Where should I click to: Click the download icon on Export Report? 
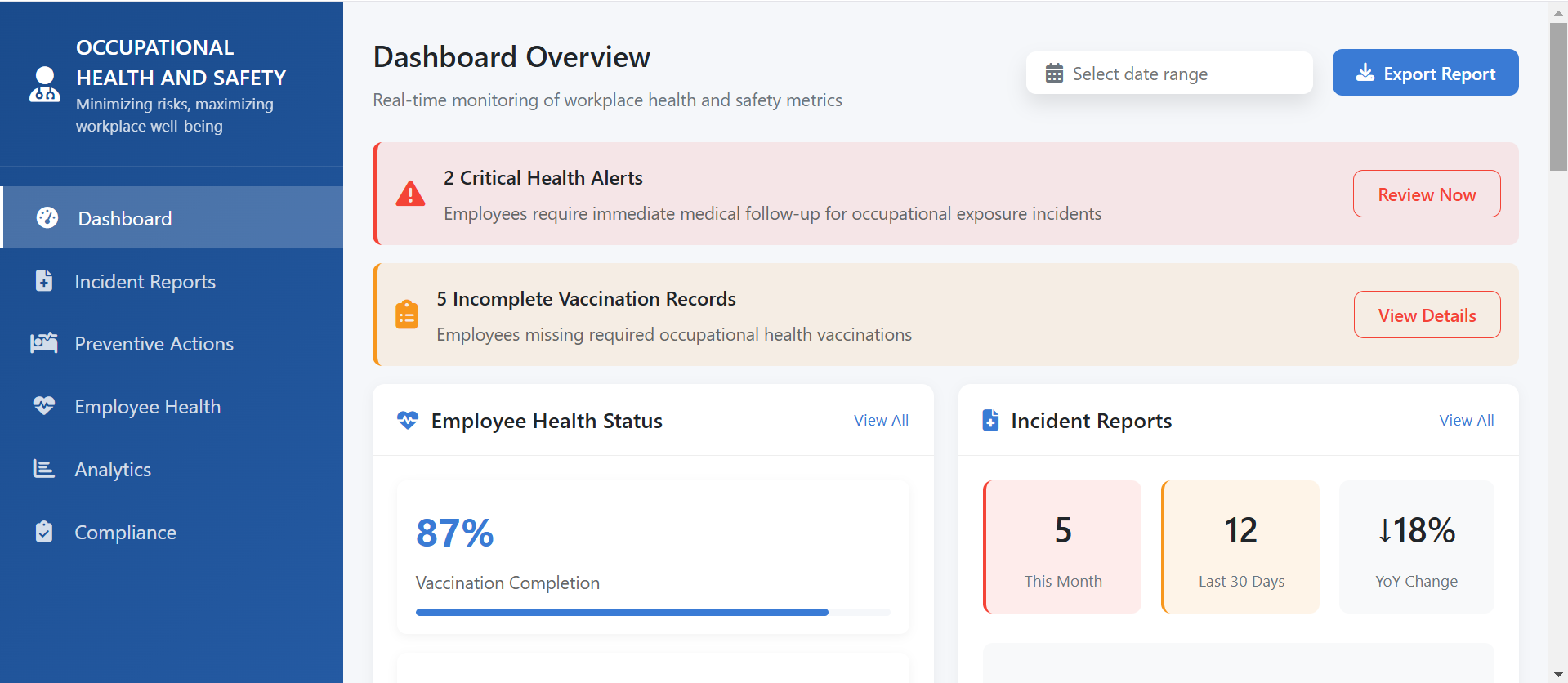click(x=1365, y=73)
